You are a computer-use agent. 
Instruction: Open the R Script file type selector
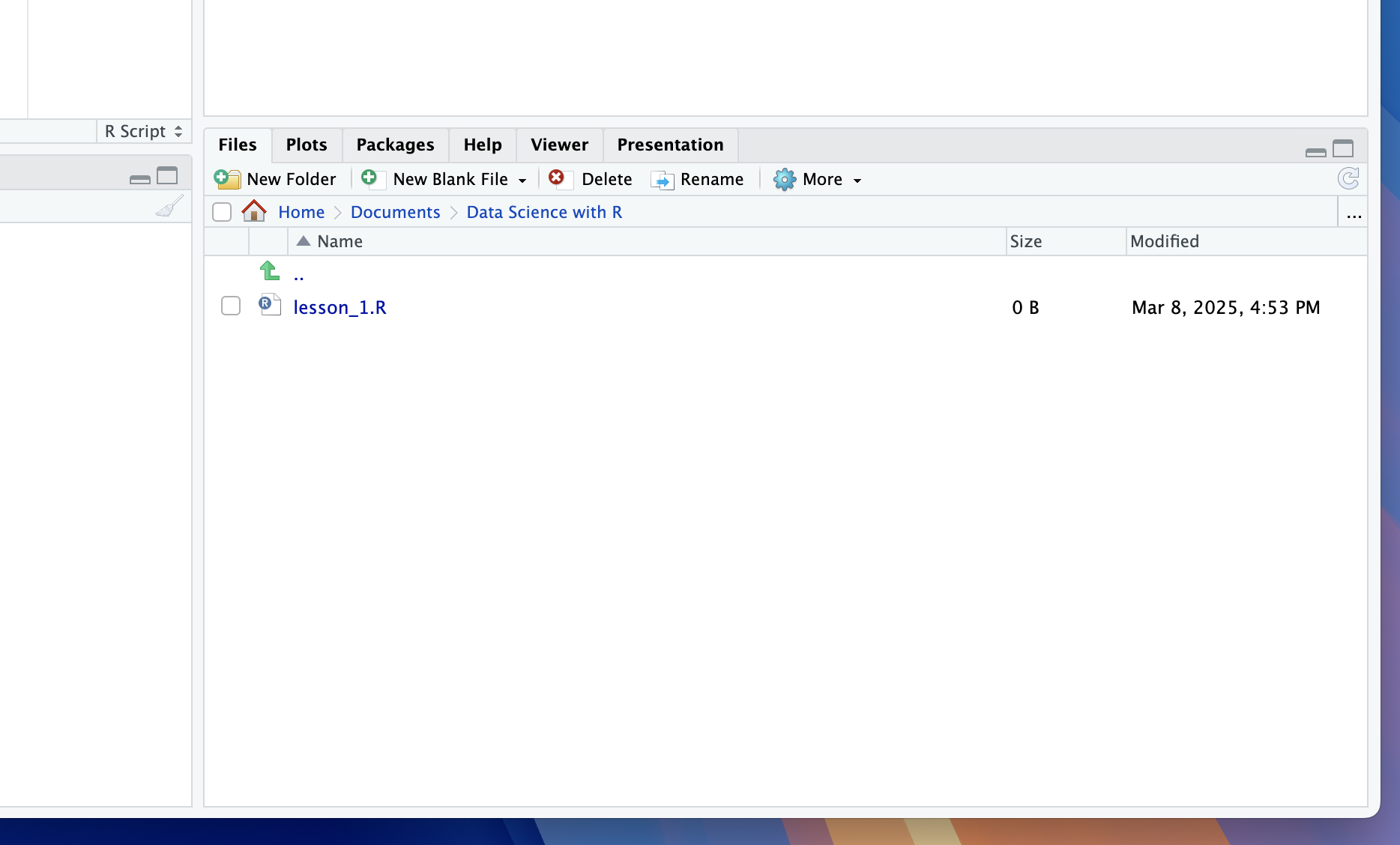click(x=143, y=131)
